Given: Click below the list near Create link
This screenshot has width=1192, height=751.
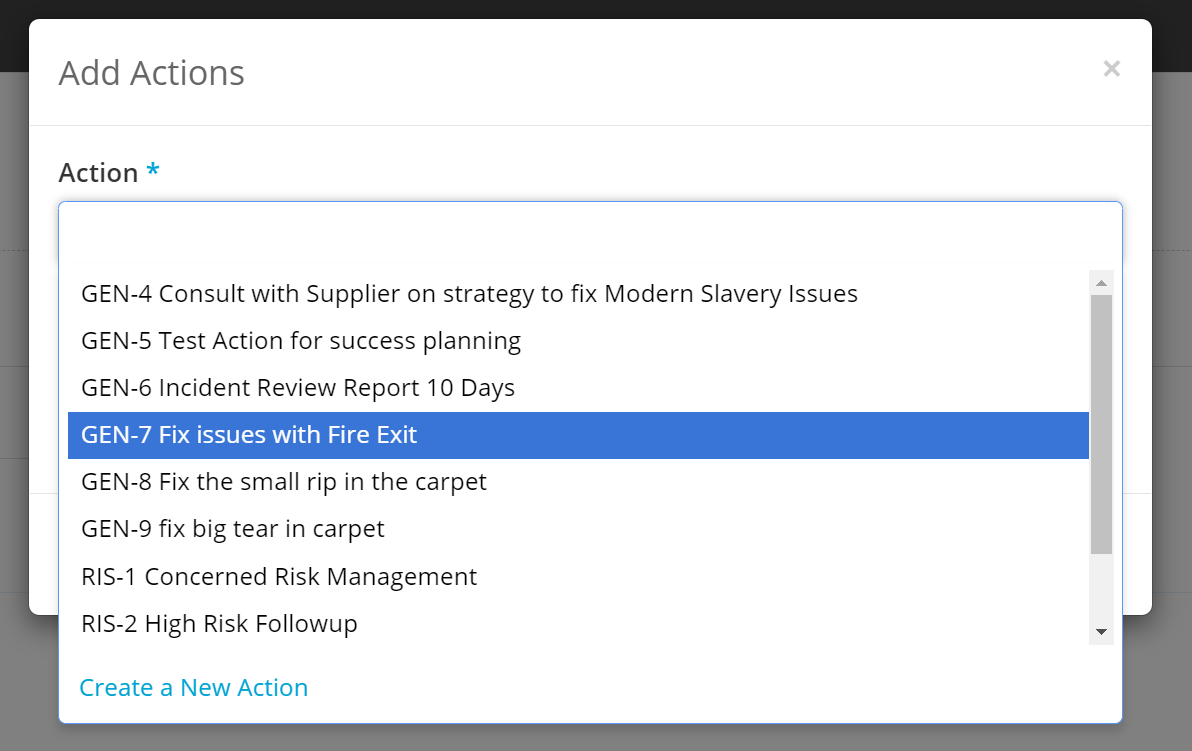Looking at the screenshot, I should 600,687.
